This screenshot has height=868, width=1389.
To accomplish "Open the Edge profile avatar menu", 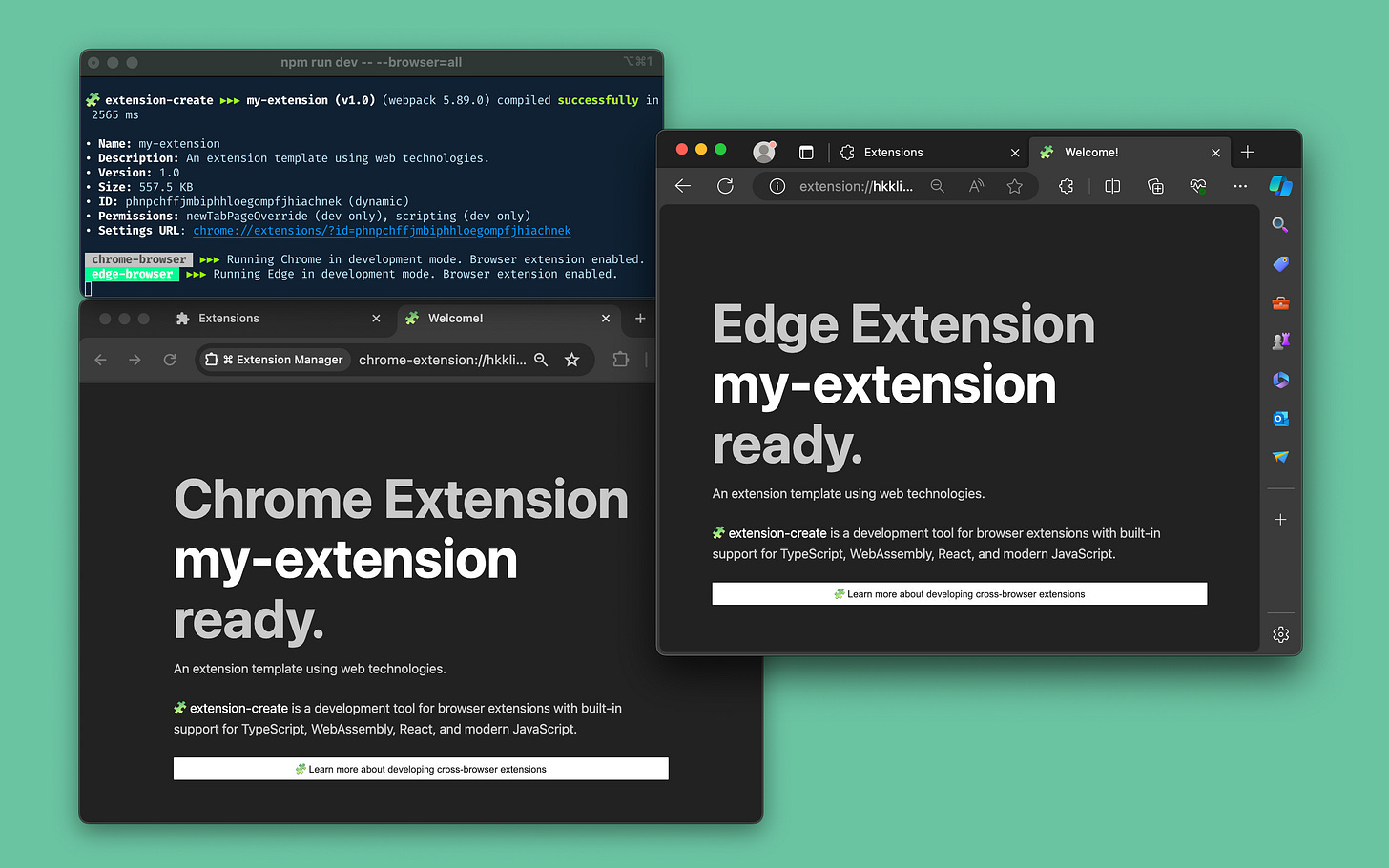I will (764, 151).
